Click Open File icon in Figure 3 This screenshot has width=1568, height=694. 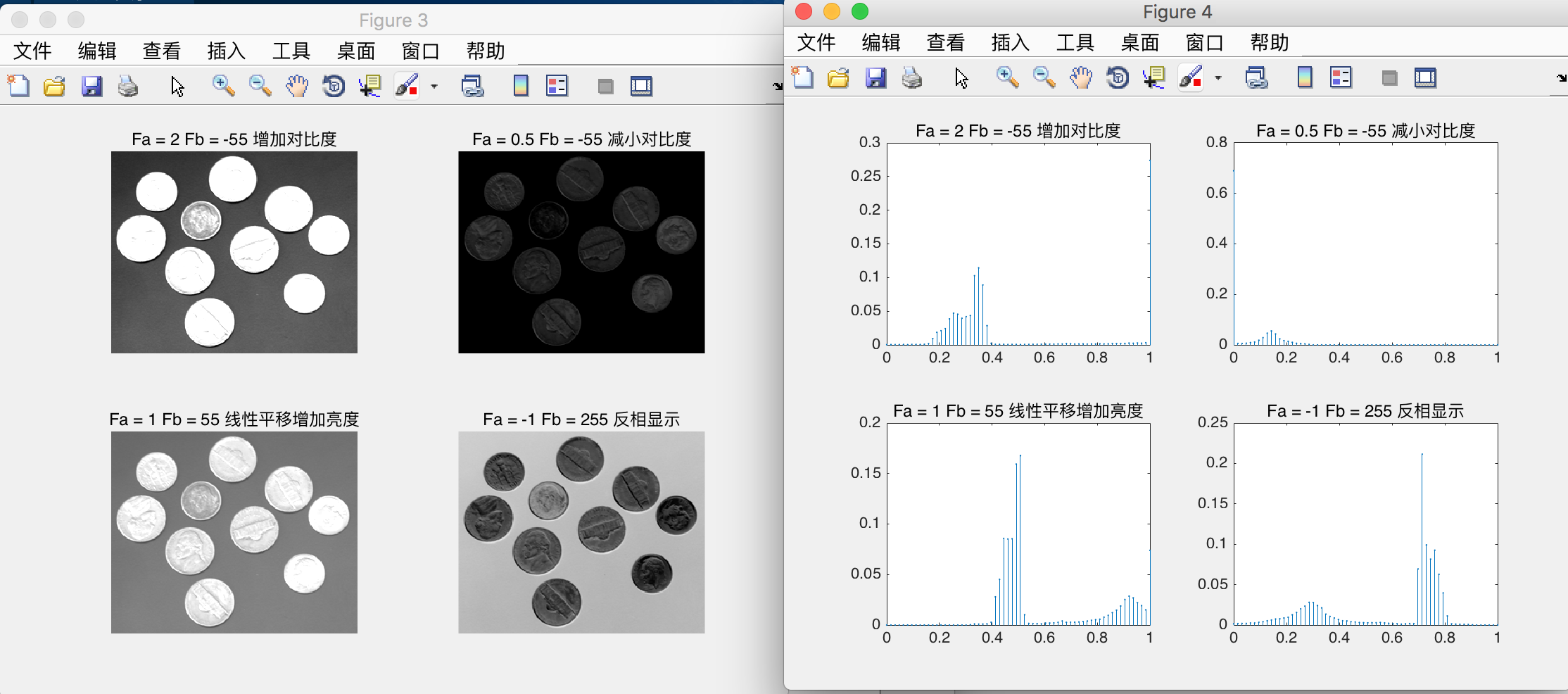pos(54,86)
